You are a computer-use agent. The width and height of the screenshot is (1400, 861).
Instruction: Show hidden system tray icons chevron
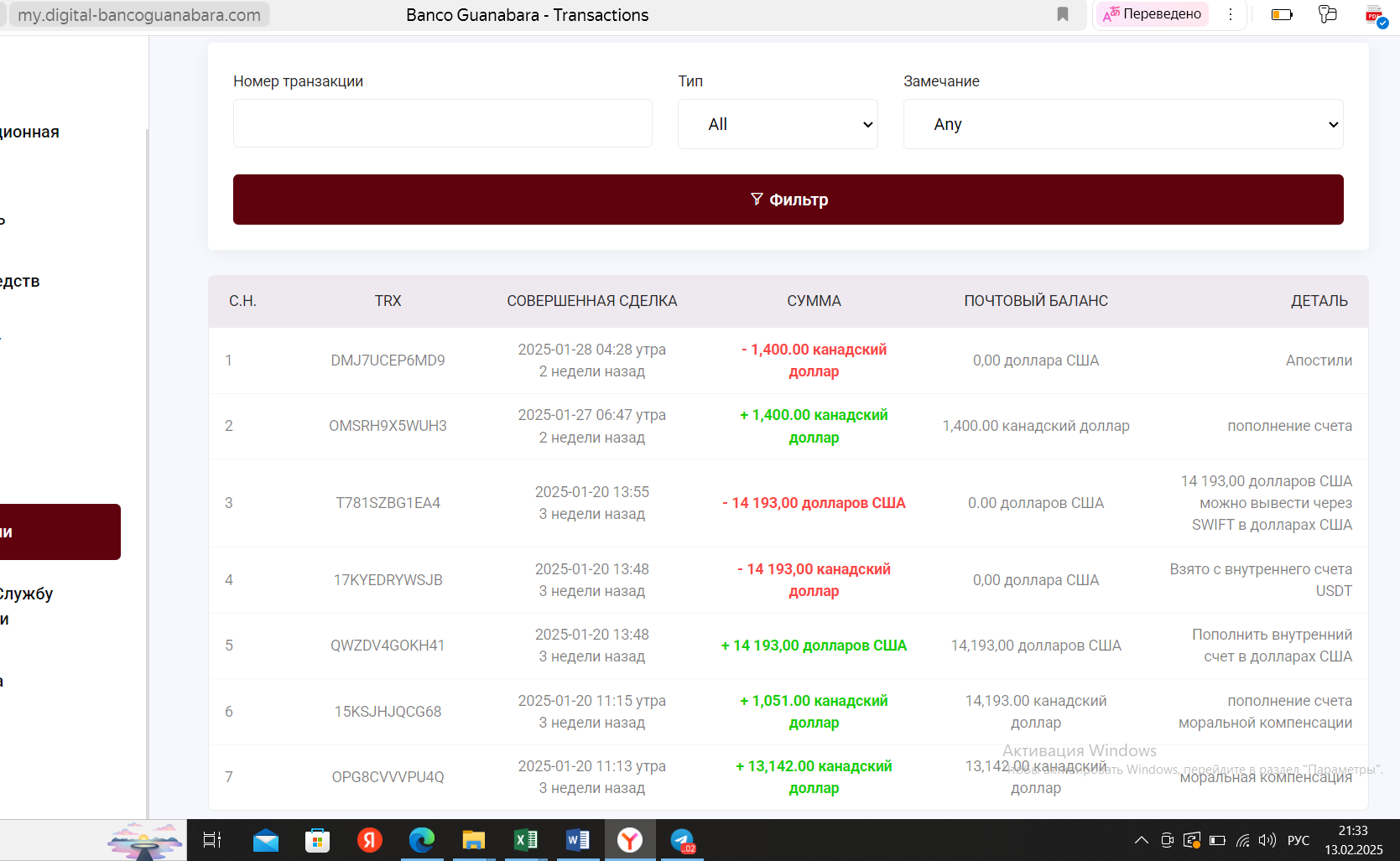1142,840
